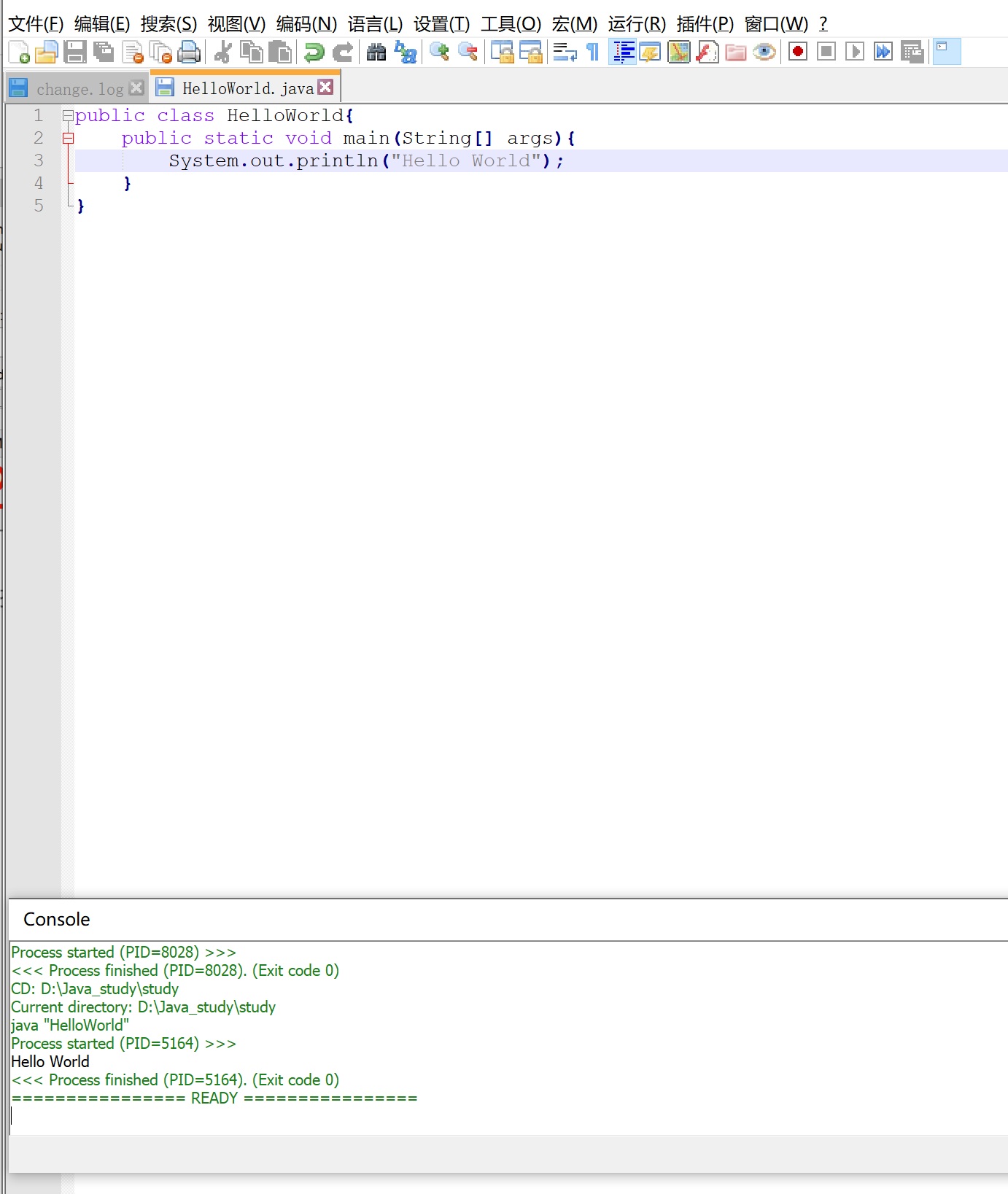Click 'Process started (PID=5164)' console line
This screenshot has width=1008, height=1194.
pyautogui.click(x=124, y=1043)
